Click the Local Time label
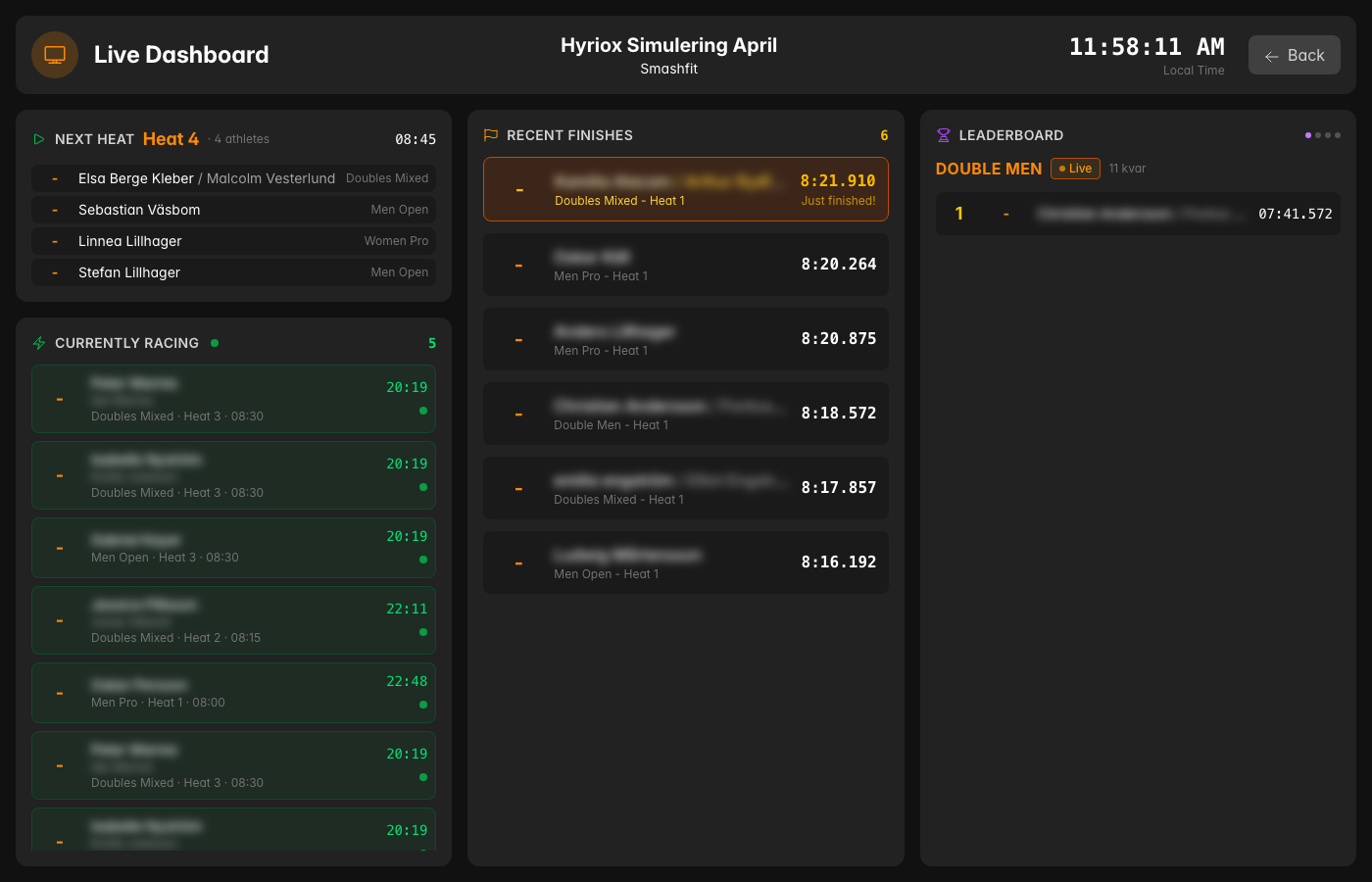The image size is (1372, 882). (x=1194, y=71)
